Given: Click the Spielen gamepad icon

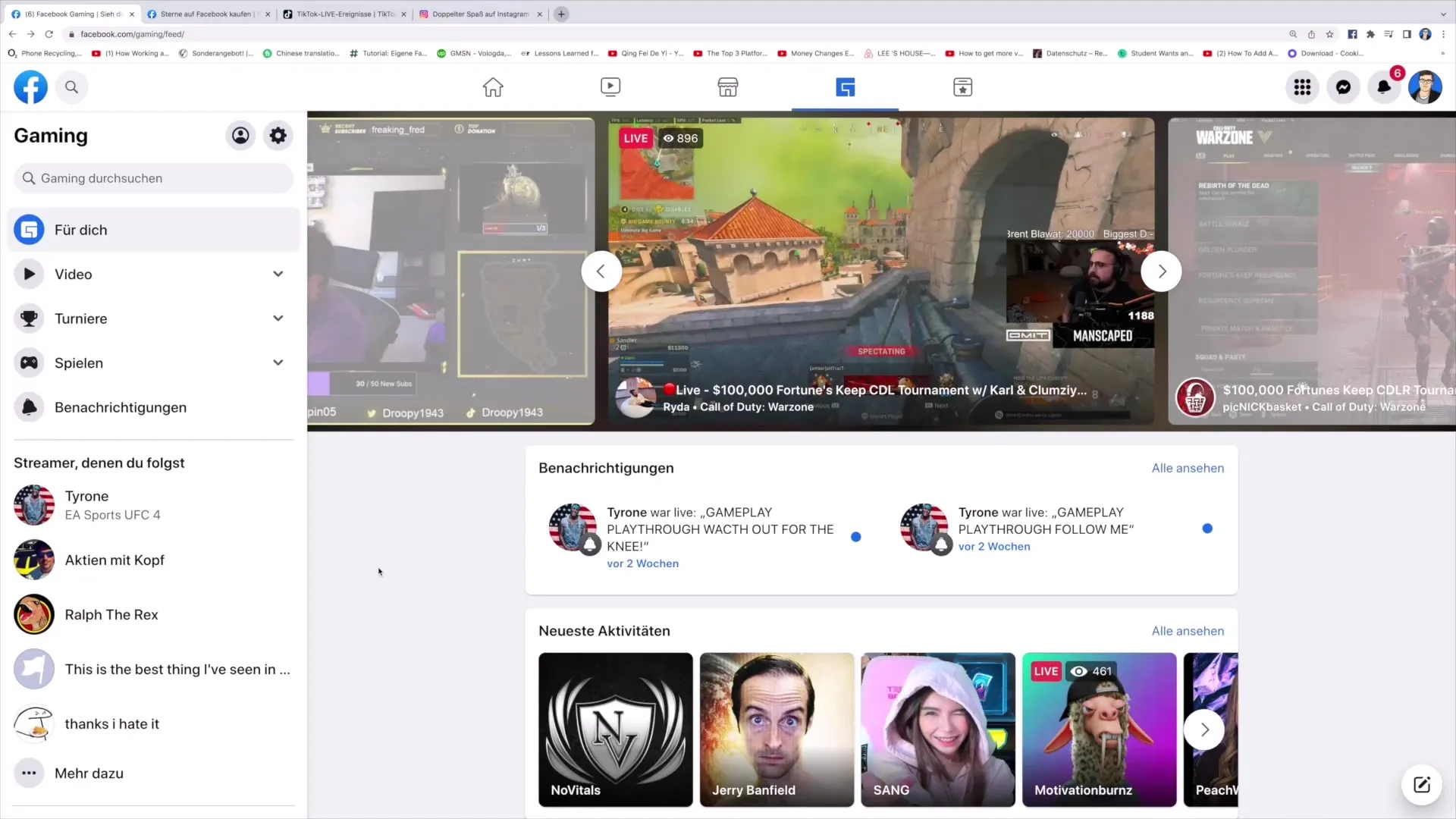Looking at the screenshot, I should [x=29, y=362].
